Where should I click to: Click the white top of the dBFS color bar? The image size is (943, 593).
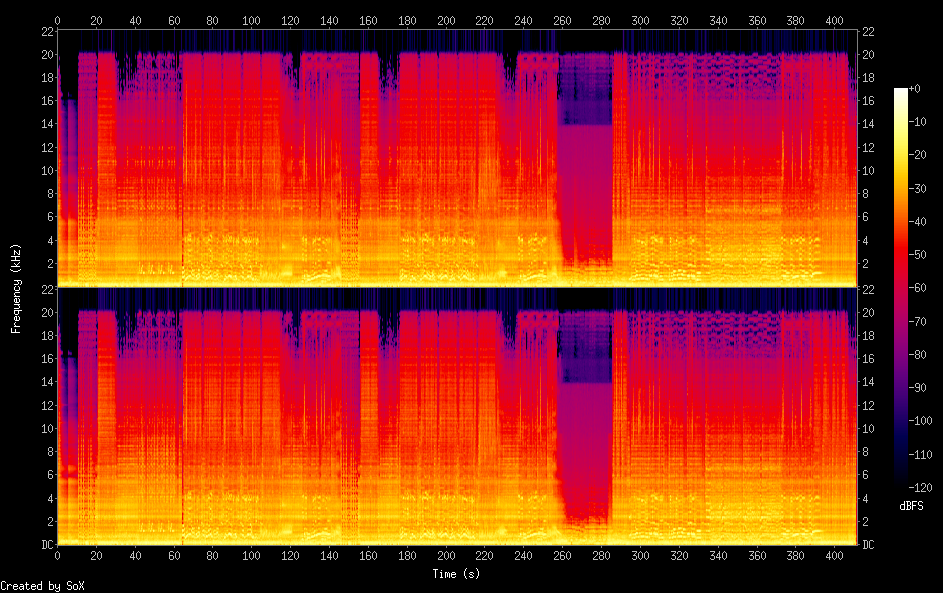pos(901,92)
